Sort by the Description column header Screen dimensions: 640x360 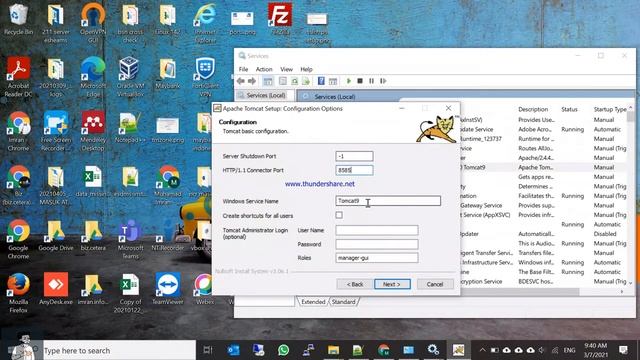click(x=533, y=109)
